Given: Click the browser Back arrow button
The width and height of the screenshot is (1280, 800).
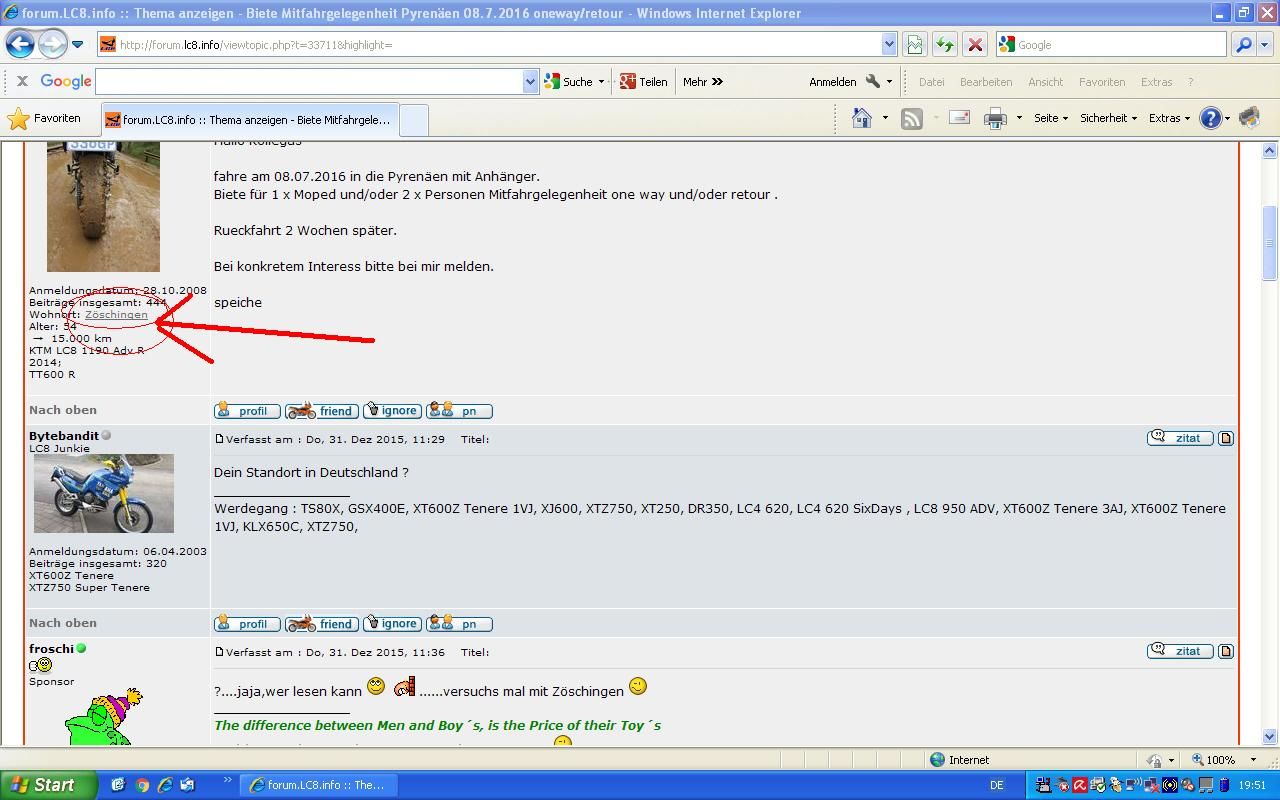Looking at the screenshot, I should coord(20,44).
